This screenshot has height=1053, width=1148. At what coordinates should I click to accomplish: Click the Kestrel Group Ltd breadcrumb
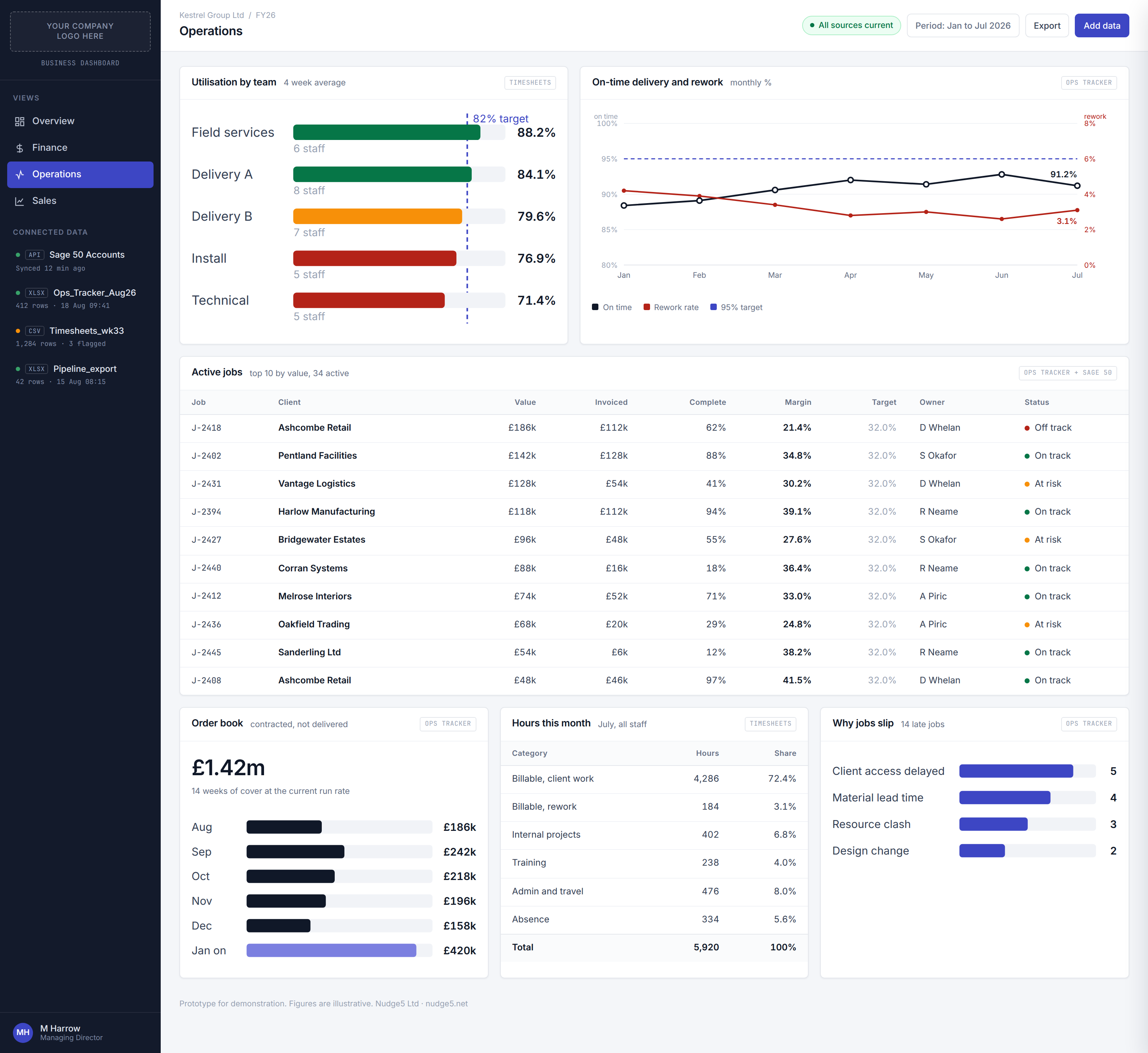pyautogui.click(x=211, y=15)
